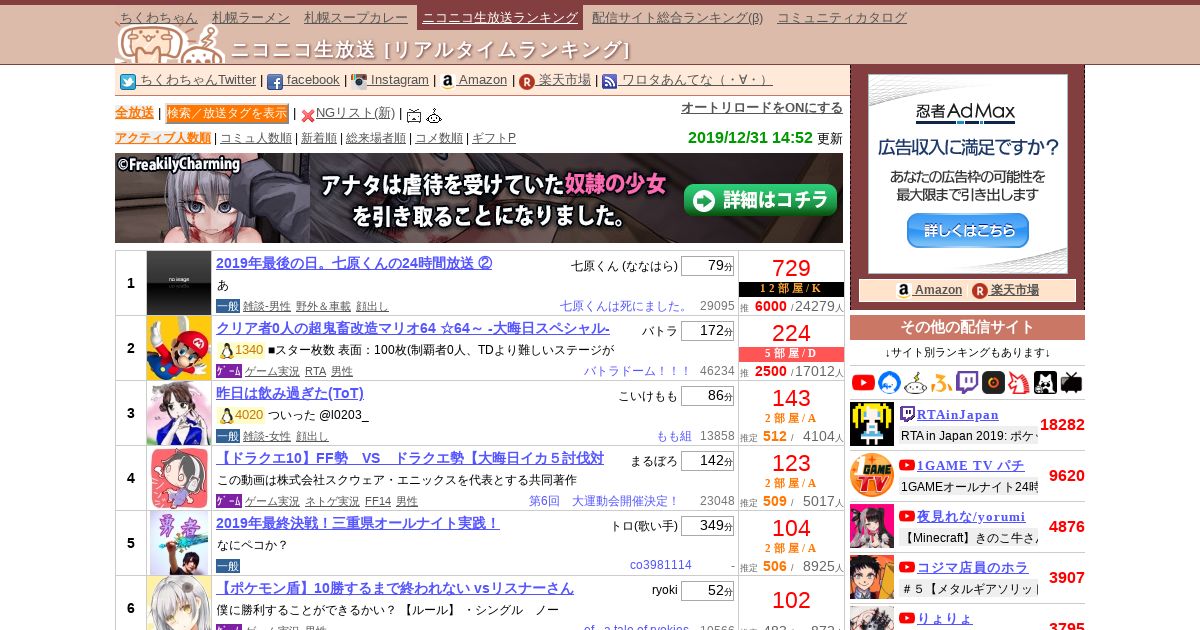The height and width of the screenshot is (630, 1200).
Task: Sort by コメ数順
Action: [x=439, y=138]
